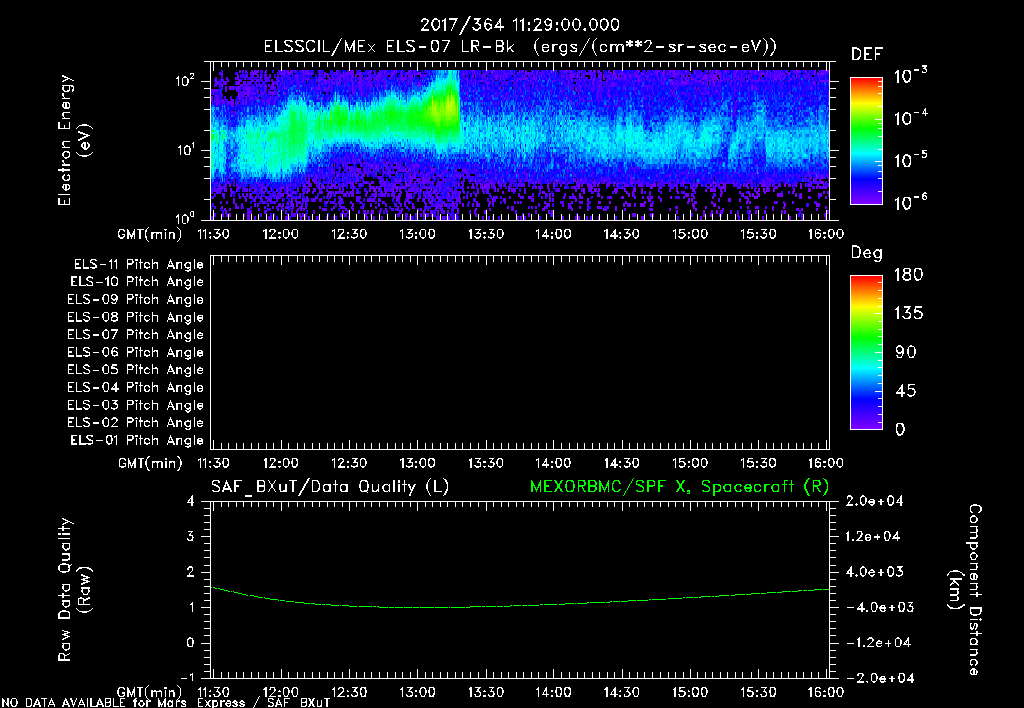
Task: Select the Component Distance (km) axis label
Action: tap(965, 589)
